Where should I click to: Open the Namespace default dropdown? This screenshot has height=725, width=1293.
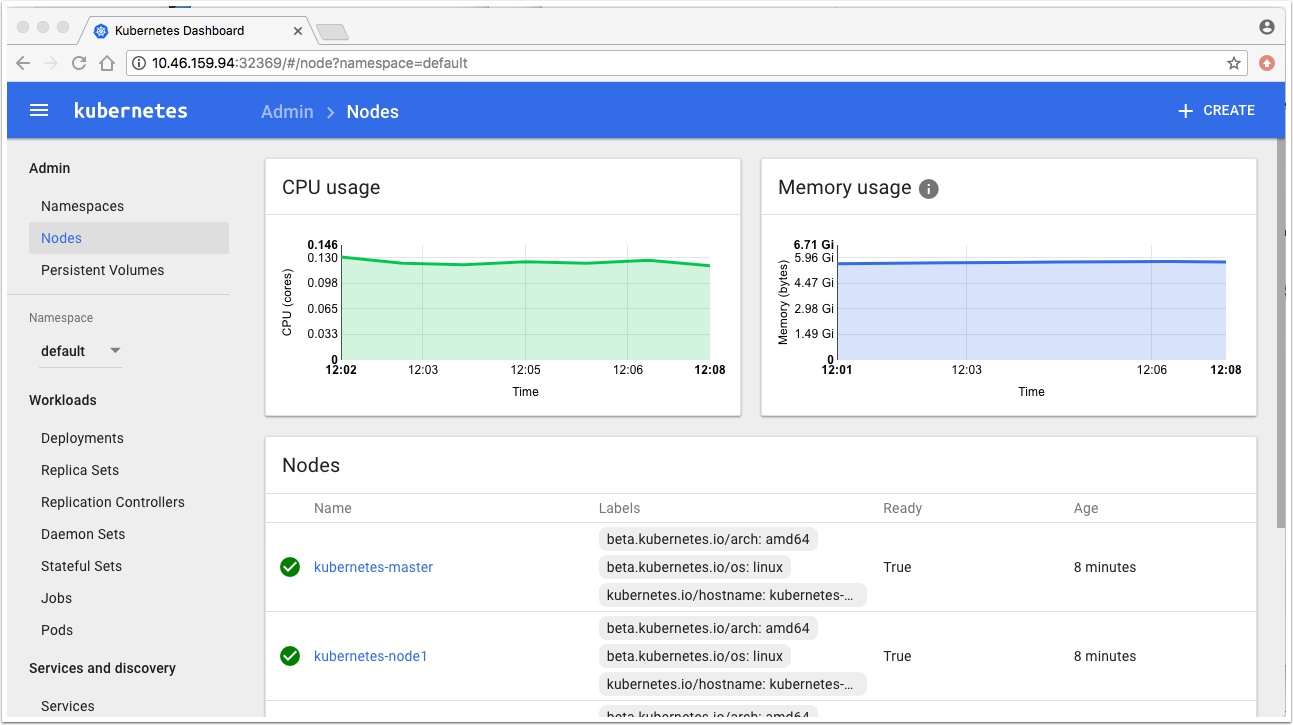pos(81,351)
